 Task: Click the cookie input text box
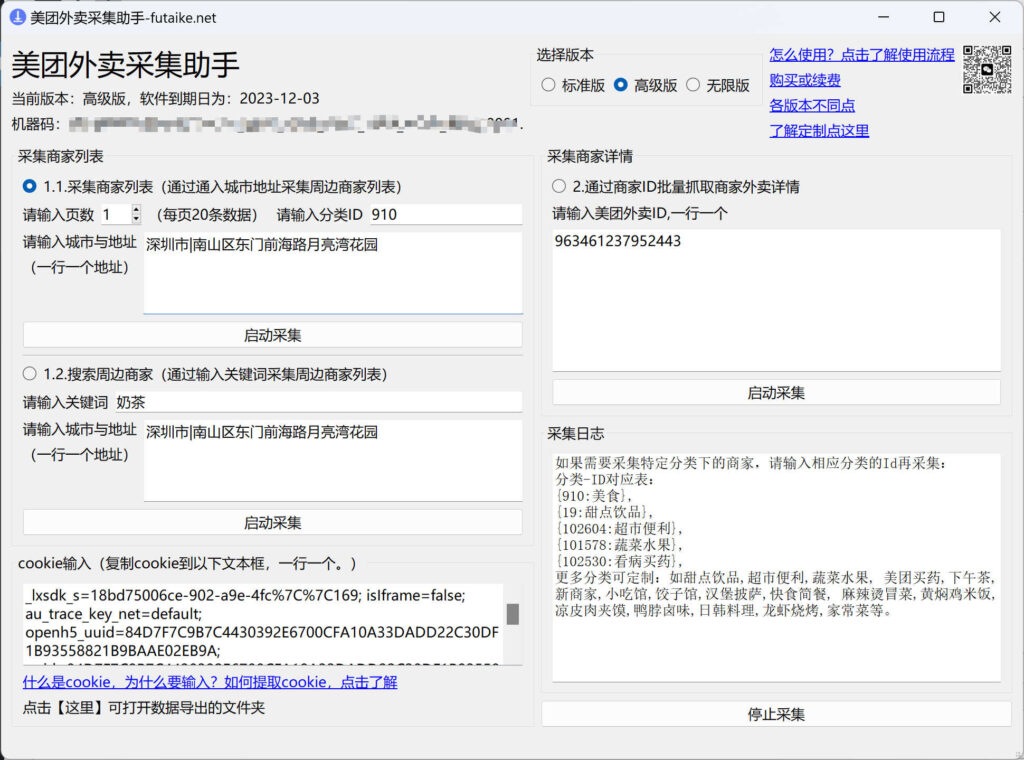click(263, 624)
